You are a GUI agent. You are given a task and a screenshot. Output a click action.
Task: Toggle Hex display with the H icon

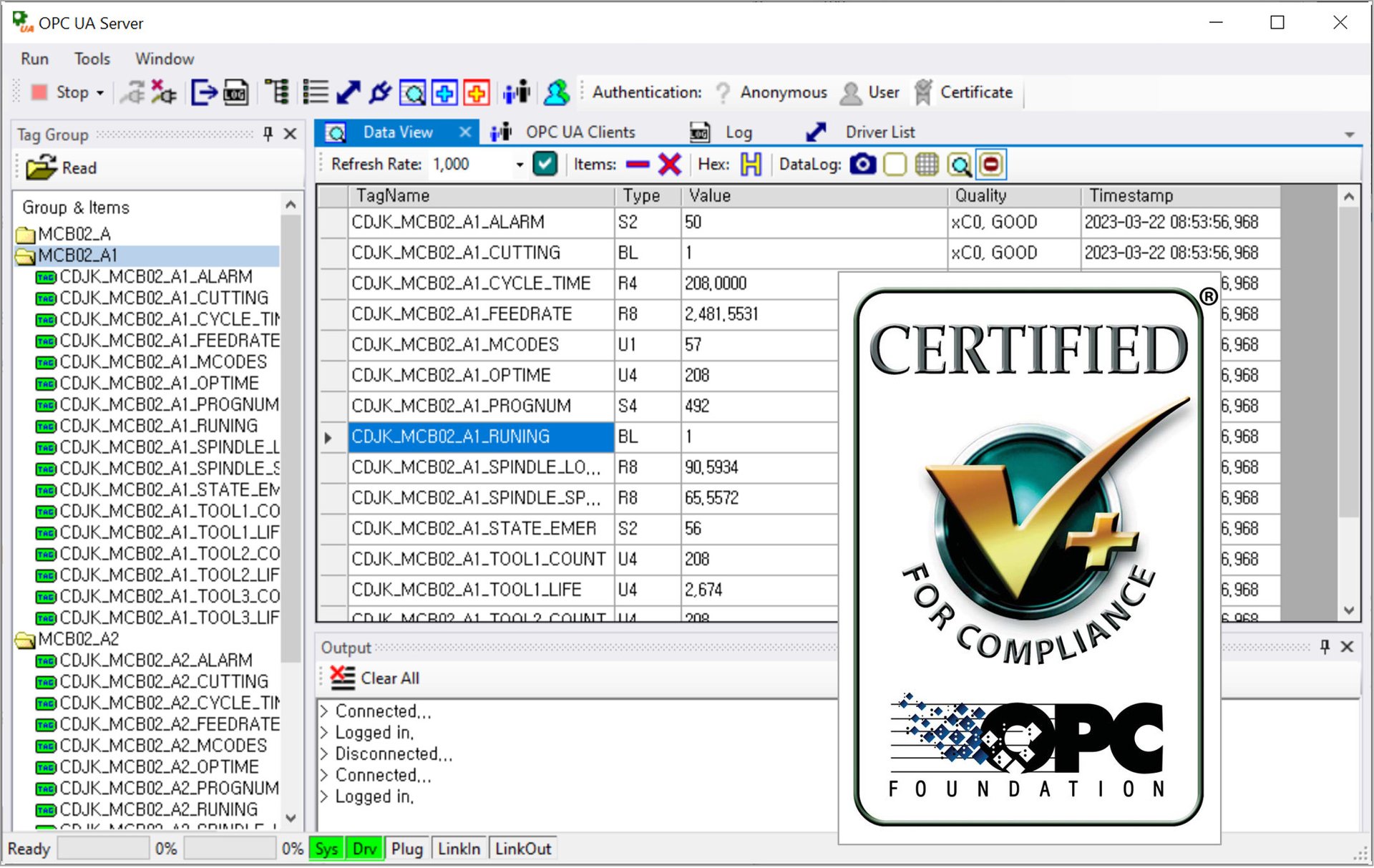751,165
